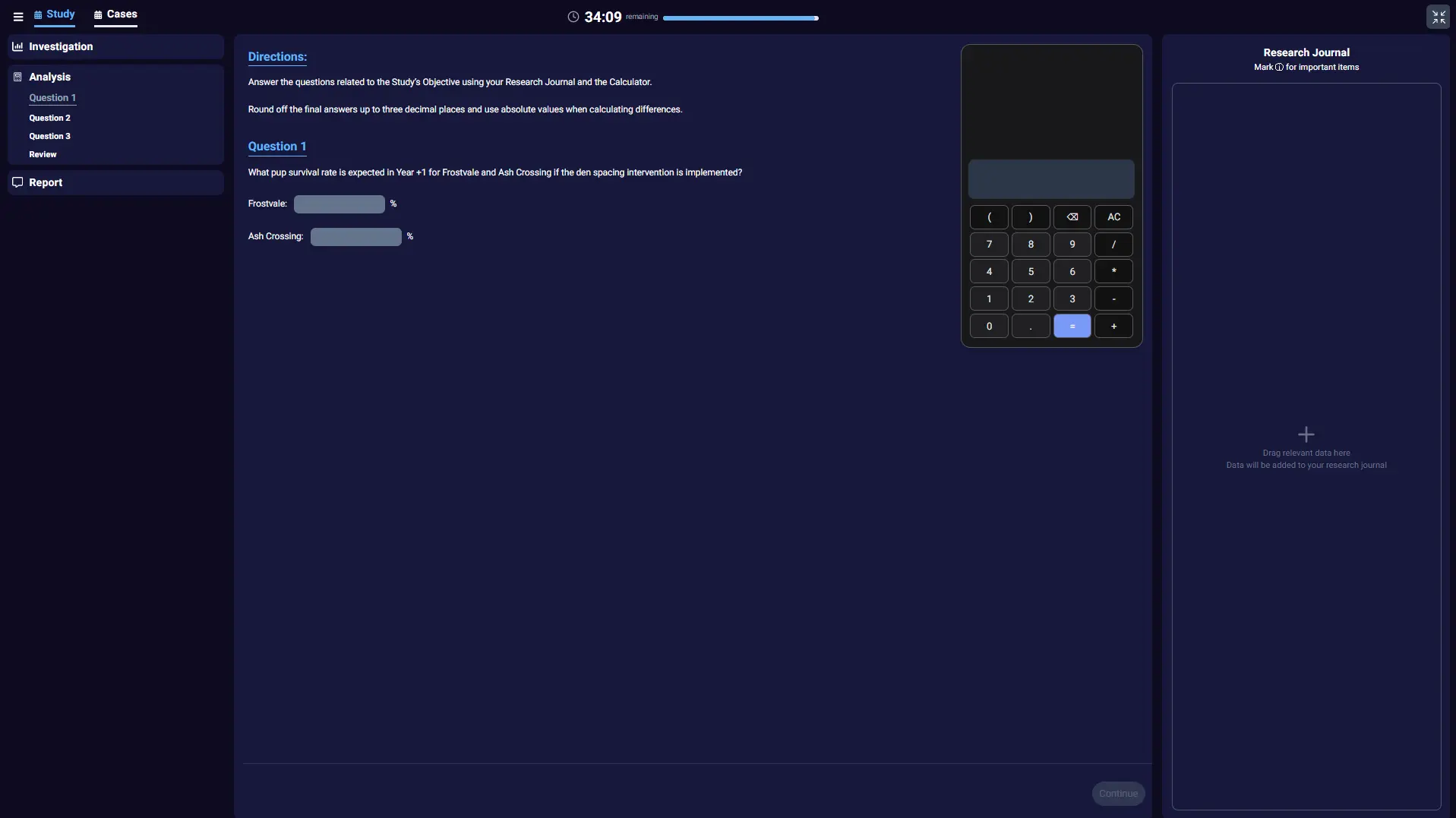The image size is (1456, 818).
Task: Click calculator digit 3
Action: pyautogui.click(x=1072, y=299)
